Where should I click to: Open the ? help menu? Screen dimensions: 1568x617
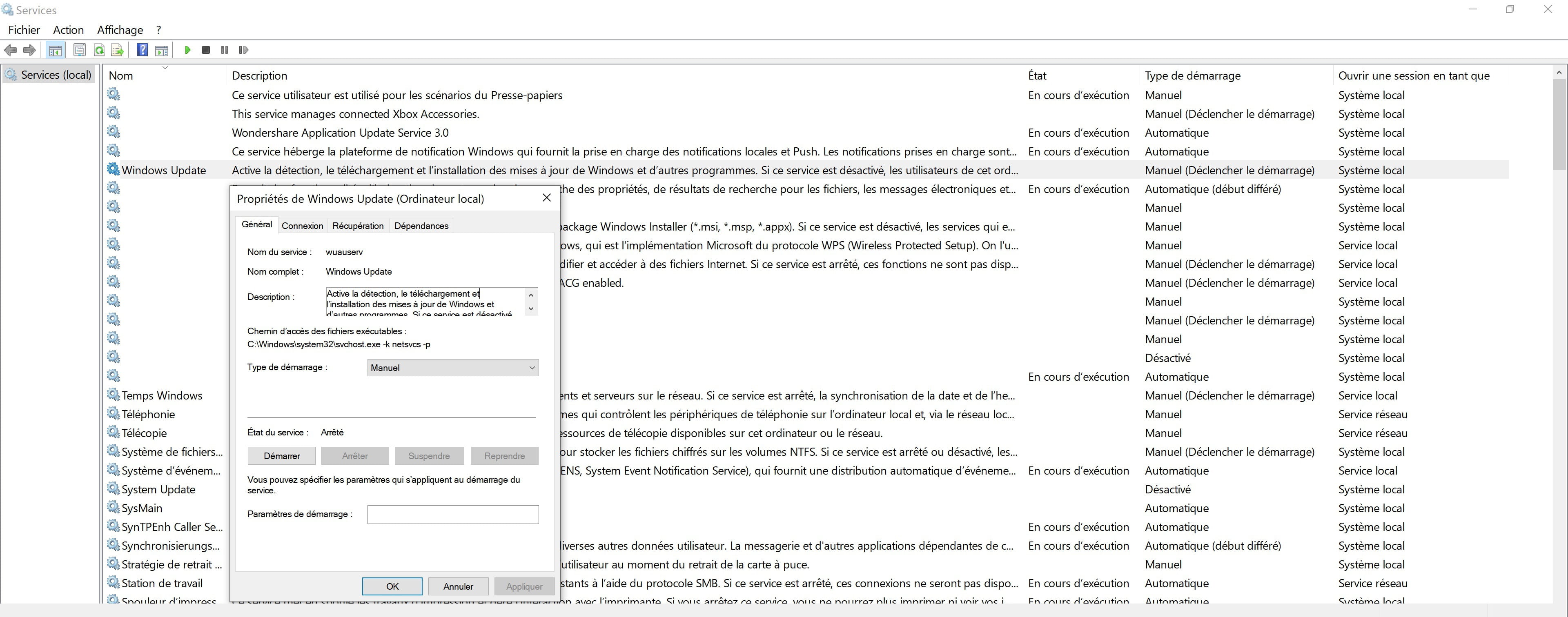[159, 30]
